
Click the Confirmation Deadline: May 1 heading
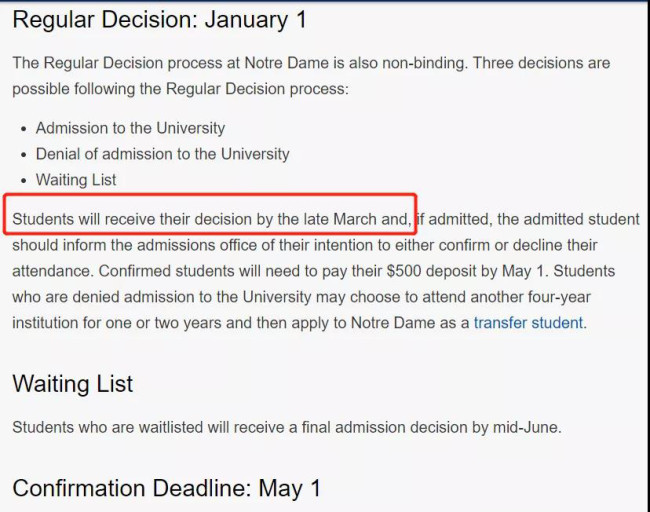coord(167,488)
